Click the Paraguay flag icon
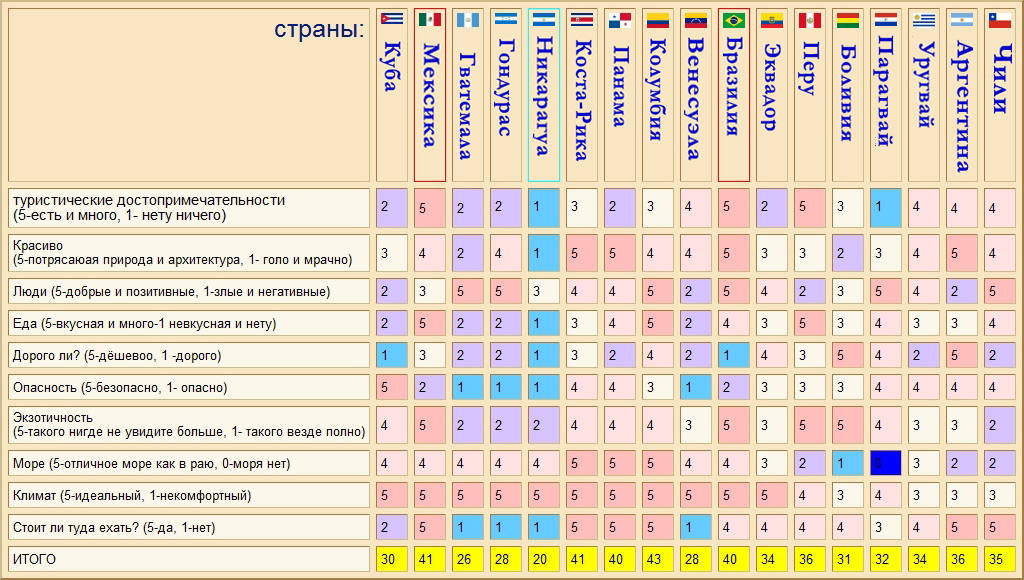The height and width of the screenshot is (580, 1024). coord(886,19)
